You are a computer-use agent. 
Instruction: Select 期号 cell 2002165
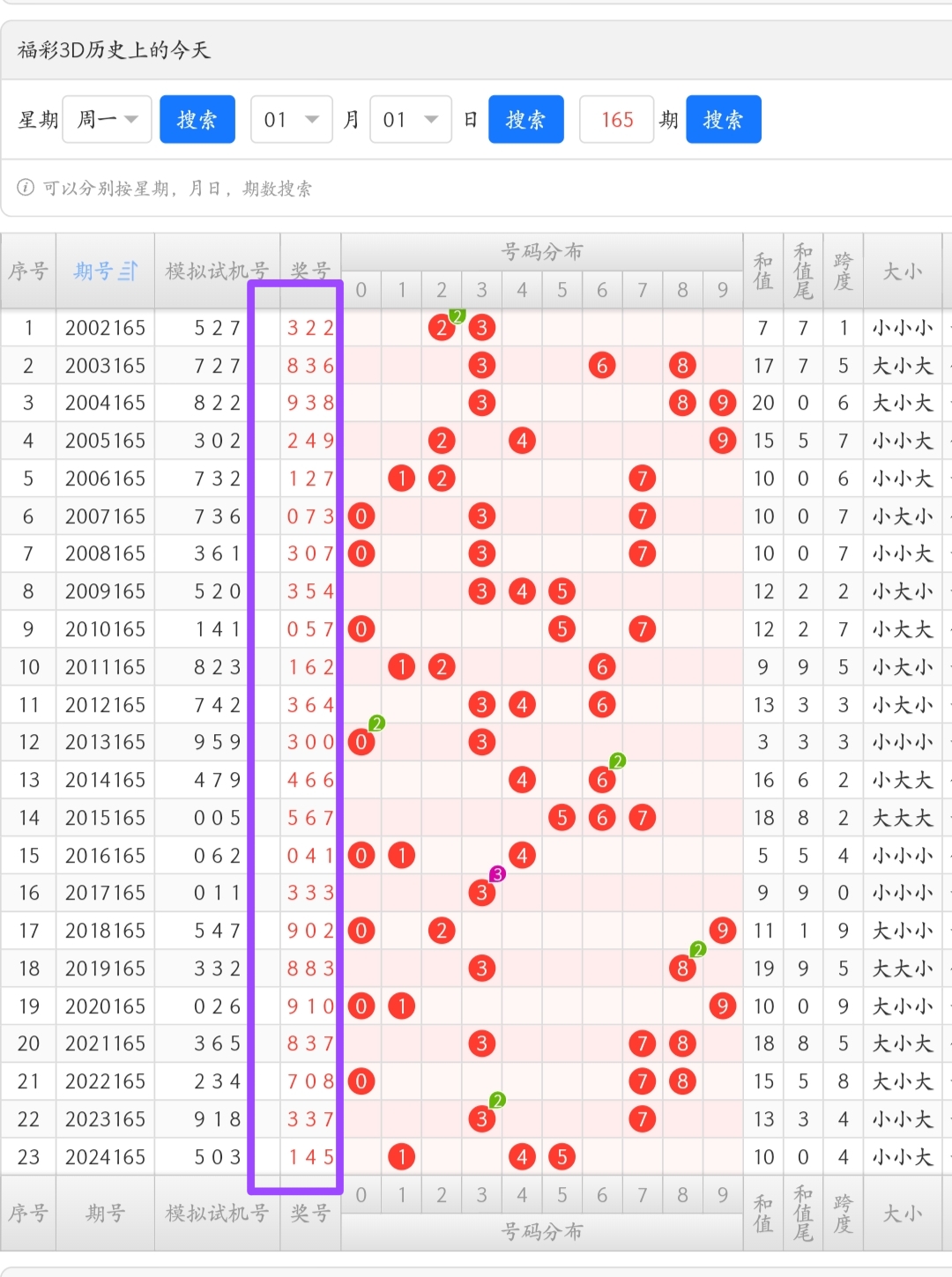pos(105,328)
